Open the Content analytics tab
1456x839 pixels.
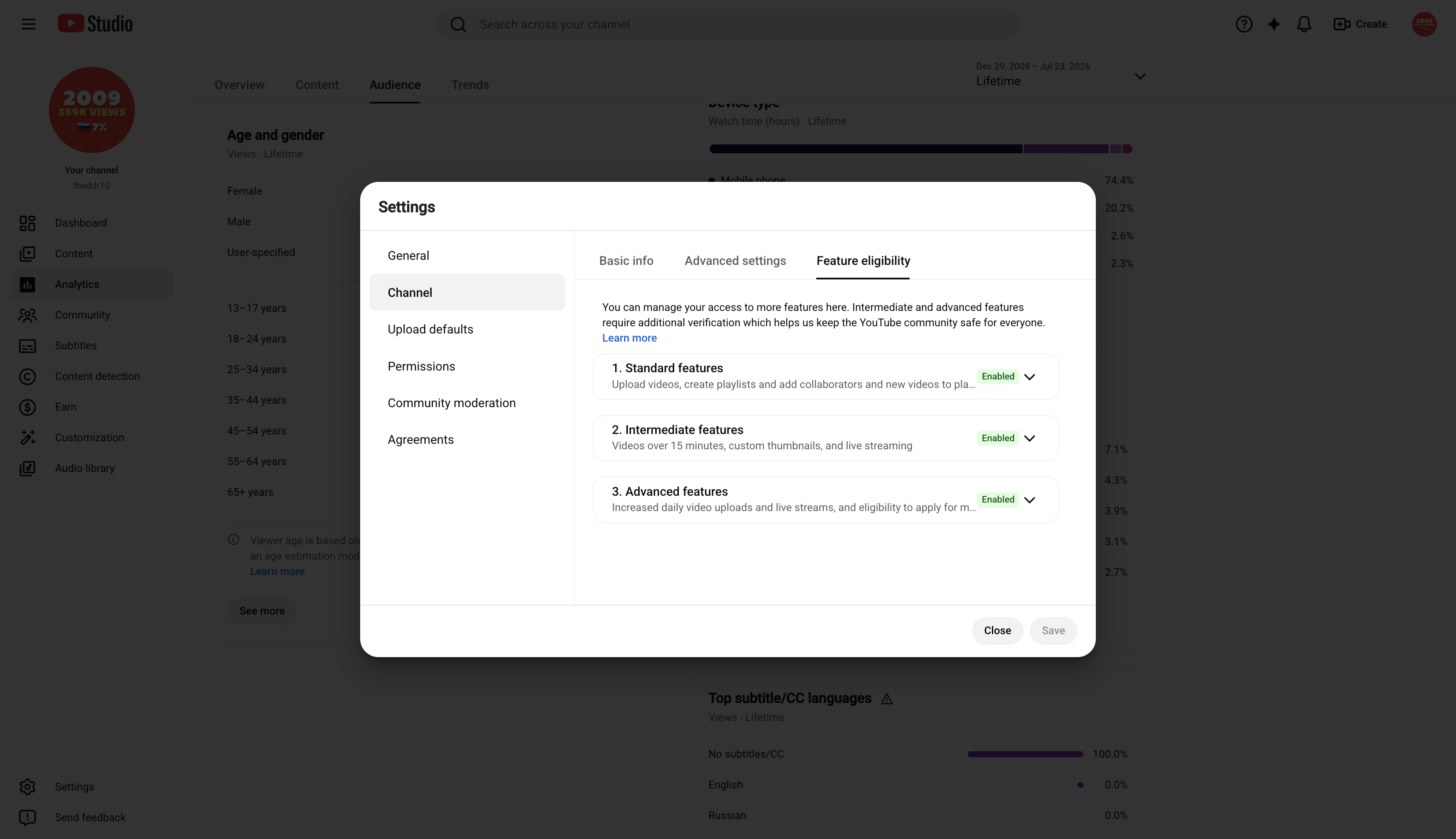317,85
